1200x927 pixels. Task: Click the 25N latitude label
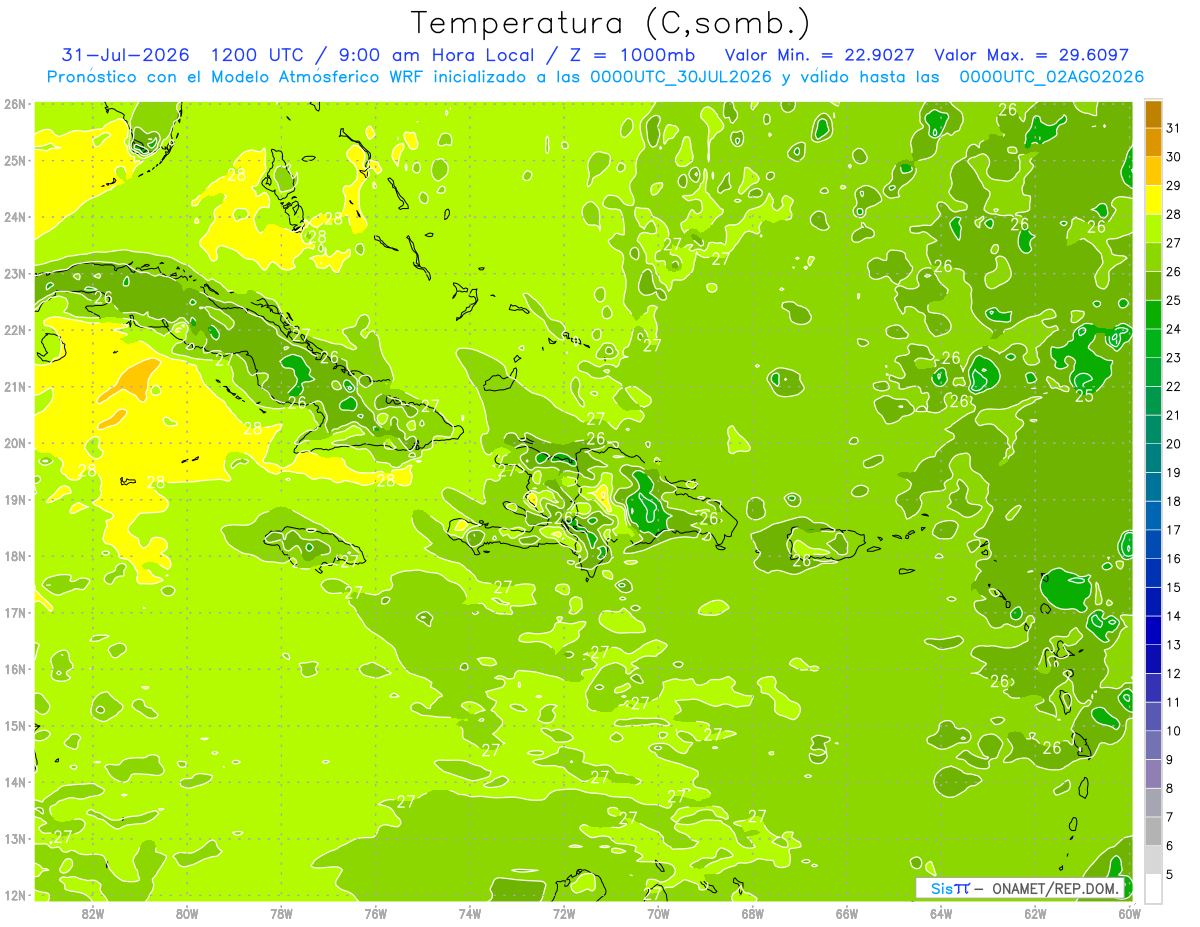[15, 160]
